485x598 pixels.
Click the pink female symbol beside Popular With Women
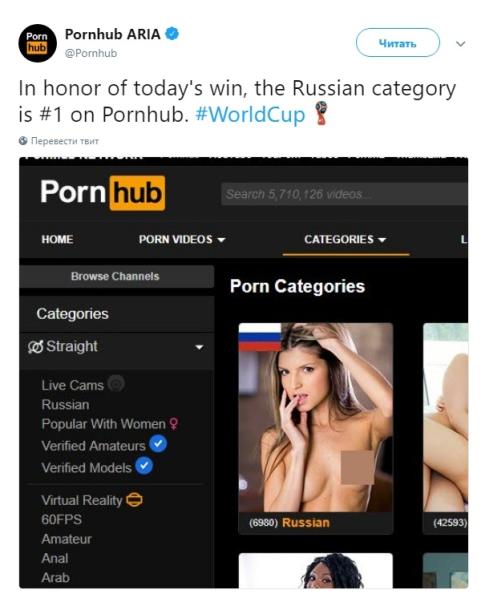click(x=174, y=424)
